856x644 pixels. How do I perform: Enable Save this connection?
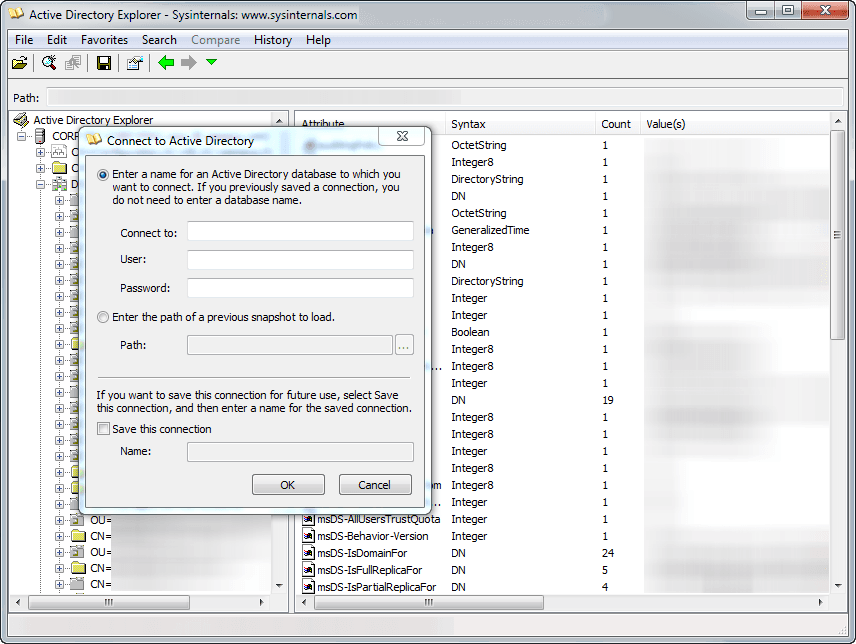[x=103, y=428]
